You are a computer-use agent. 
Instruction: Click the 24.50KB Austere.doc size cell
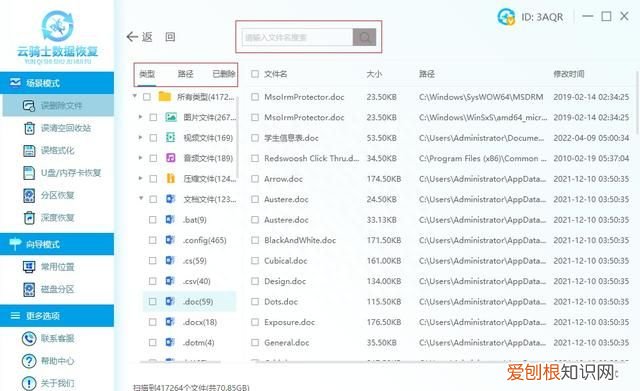click(x=382, y=199)
